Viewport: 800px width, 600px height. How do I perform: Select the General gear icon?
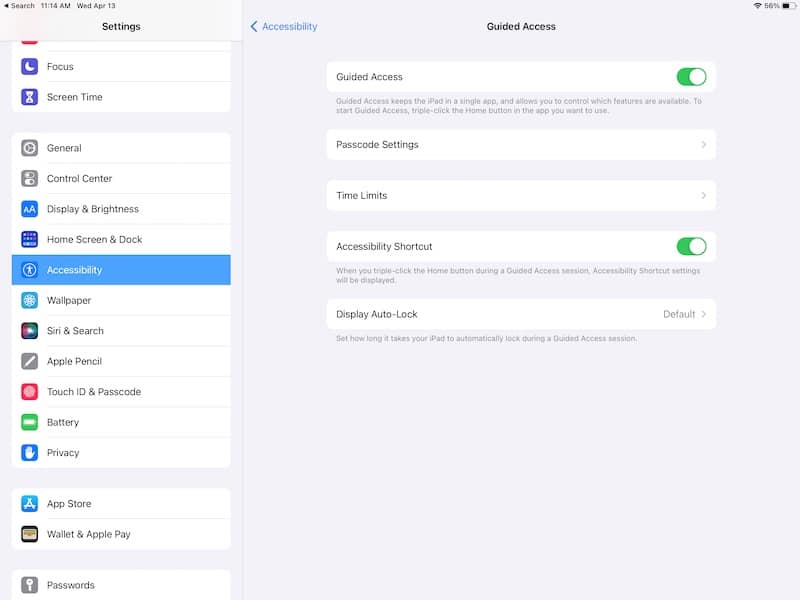coord(30,148)
